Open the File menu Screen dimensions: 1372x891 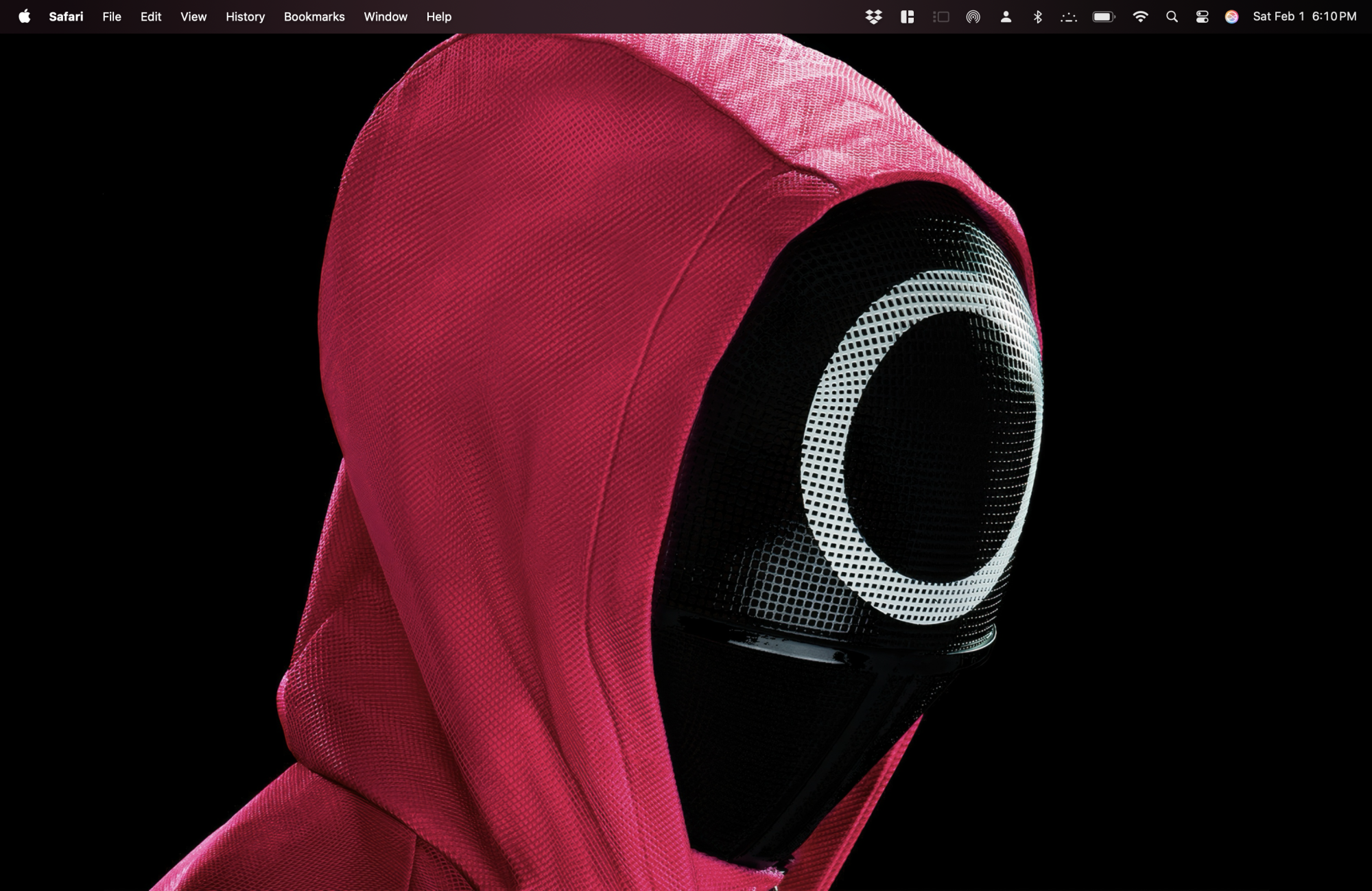click(111, 16)
